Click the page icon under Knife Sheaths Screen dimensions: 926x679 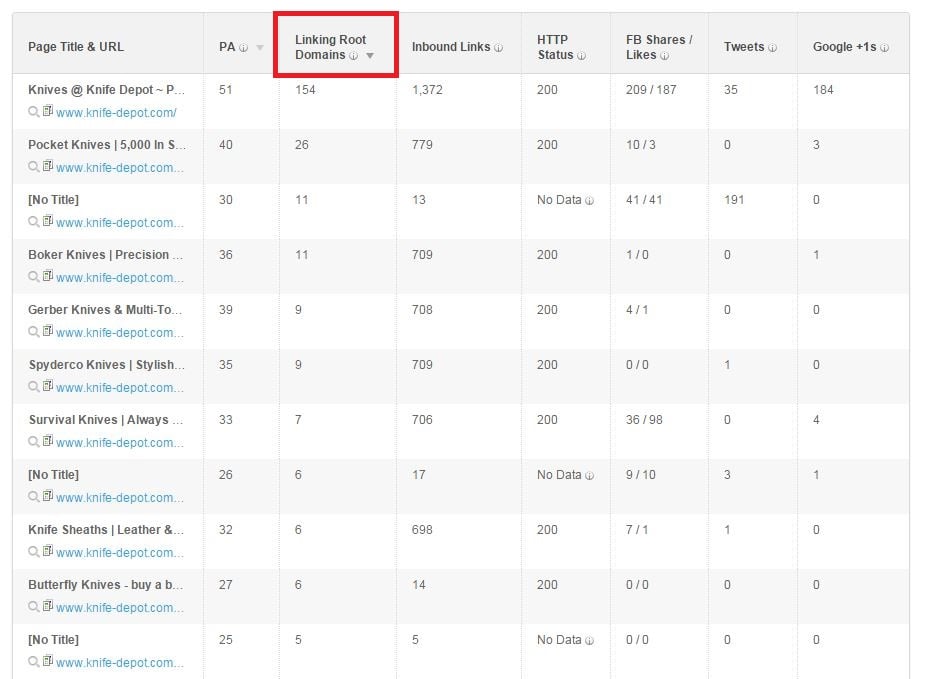click(48, 550)
